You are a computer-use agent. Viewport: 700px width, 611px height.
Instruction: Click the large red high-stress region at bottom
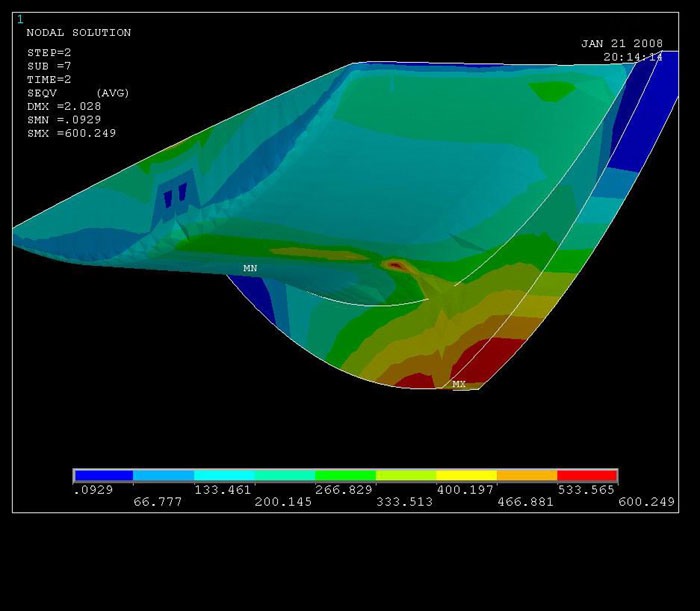click(x=487, y=361)
